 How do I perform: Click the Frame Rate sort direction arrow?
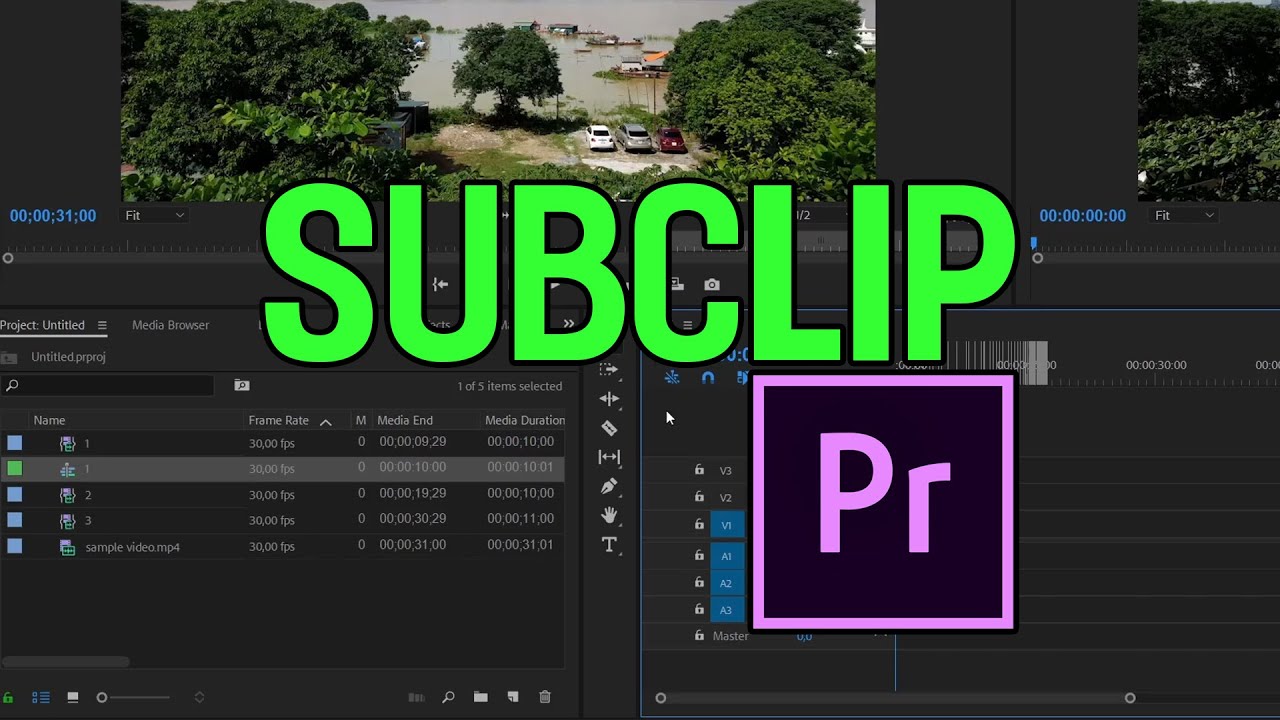click(x=325, y=421)
